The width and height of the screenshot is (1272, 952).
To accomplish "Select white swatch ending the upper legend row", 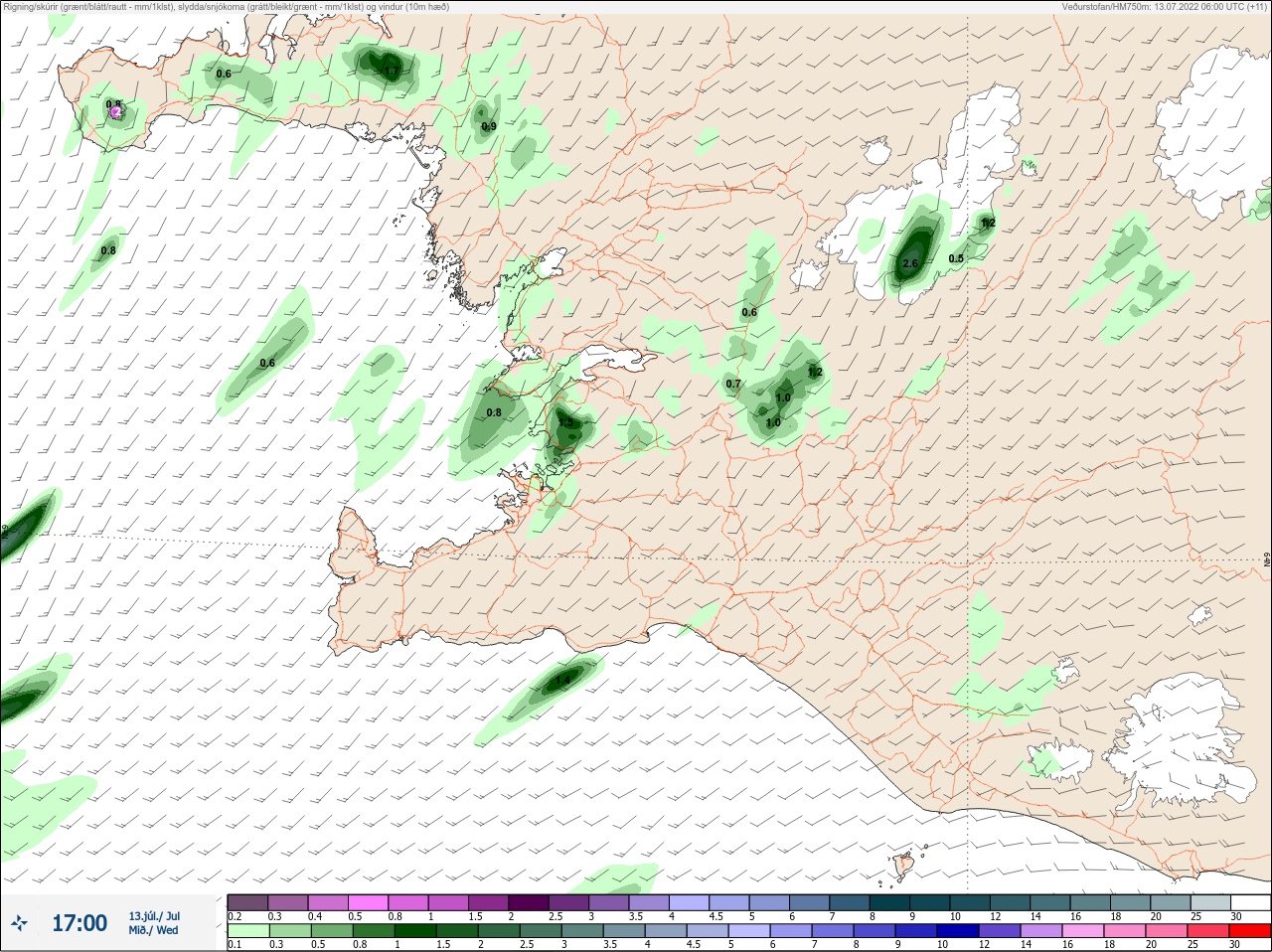I will (x=1252, y=902).
